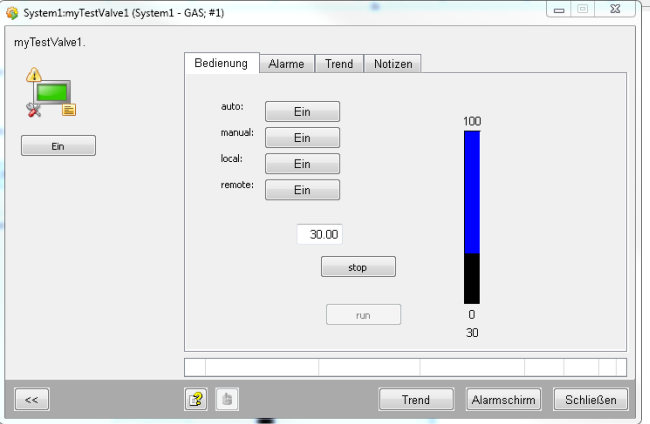Click the greyed hand icon in bottom bar
Screen dimensions: 650x424
coord(226,399)
